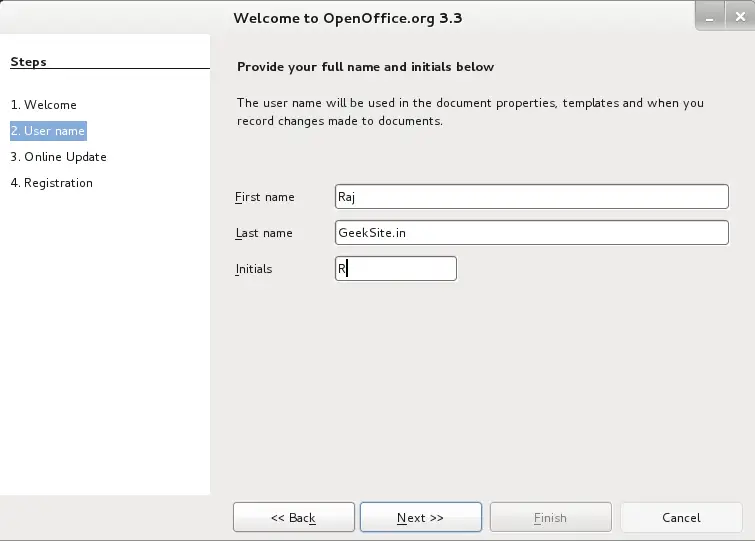Click the heading Provide your full name
755x541 pixels.
(x=365, y=67)
